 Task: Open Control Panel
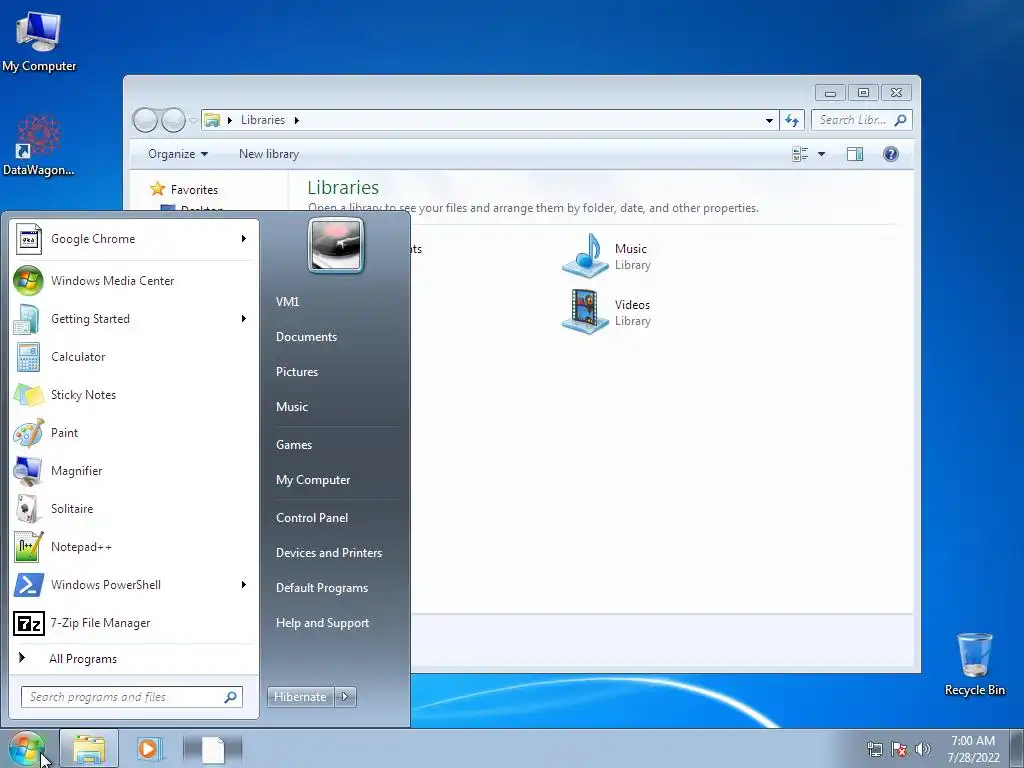tap(312, 518)
